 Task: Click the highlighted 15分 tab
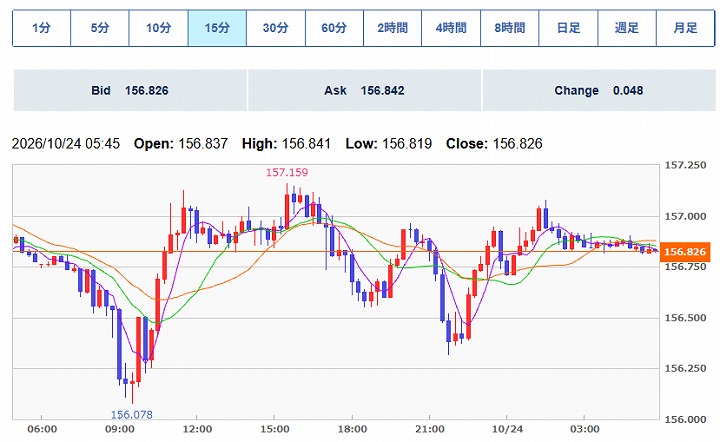[x=217, y=28]
